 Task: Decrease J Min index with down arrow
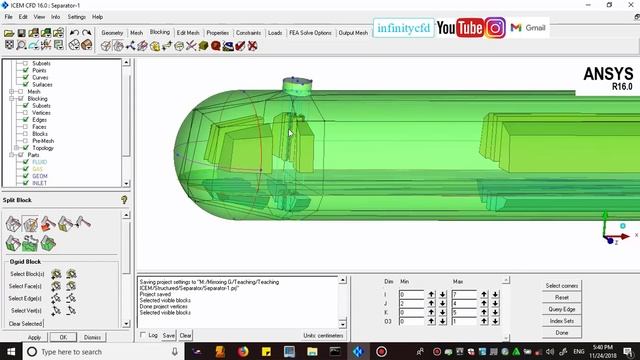pos(442,303)
